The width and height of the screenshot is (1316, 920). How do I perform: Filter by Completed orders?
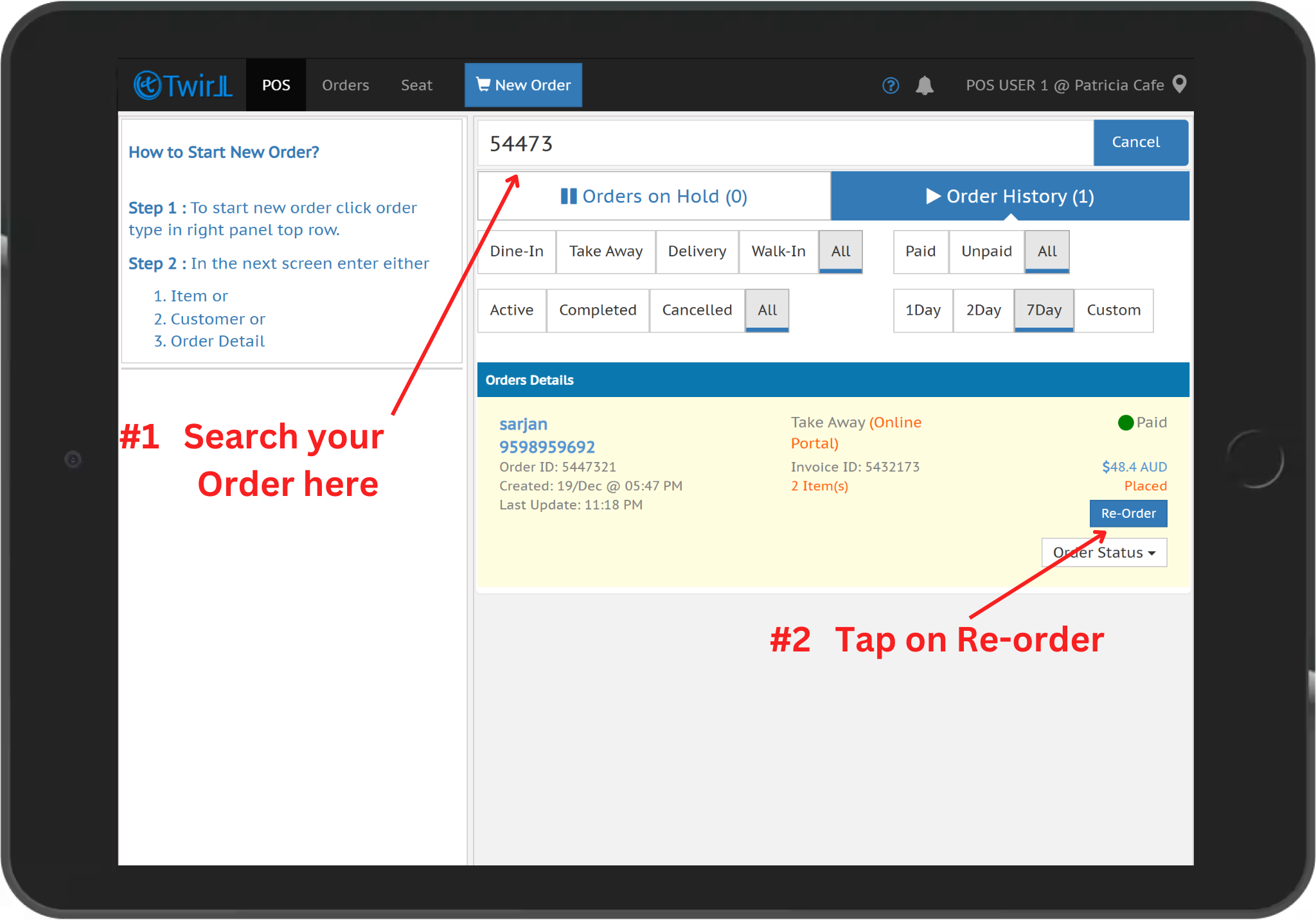click(598, 311)
